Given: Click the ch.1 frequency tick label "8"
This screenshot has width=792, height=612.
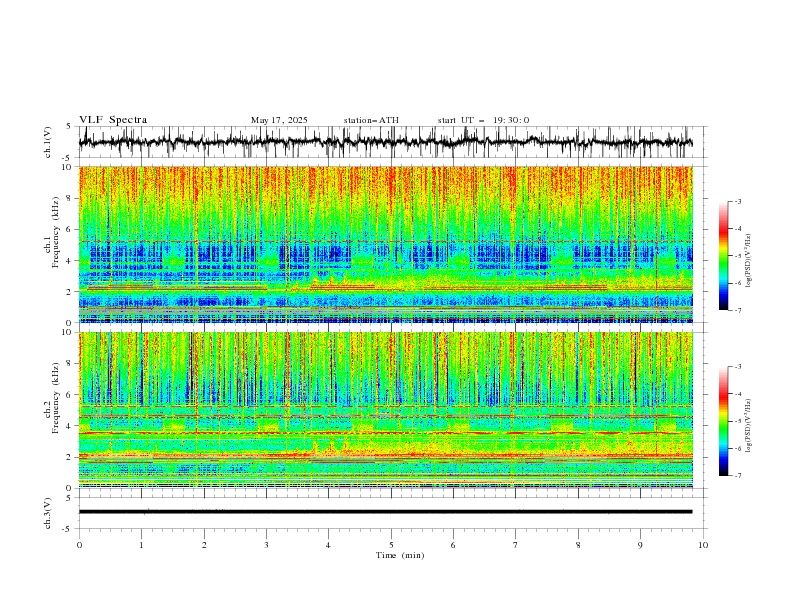Looking at the screenshot, I should (x=71, y=198).
